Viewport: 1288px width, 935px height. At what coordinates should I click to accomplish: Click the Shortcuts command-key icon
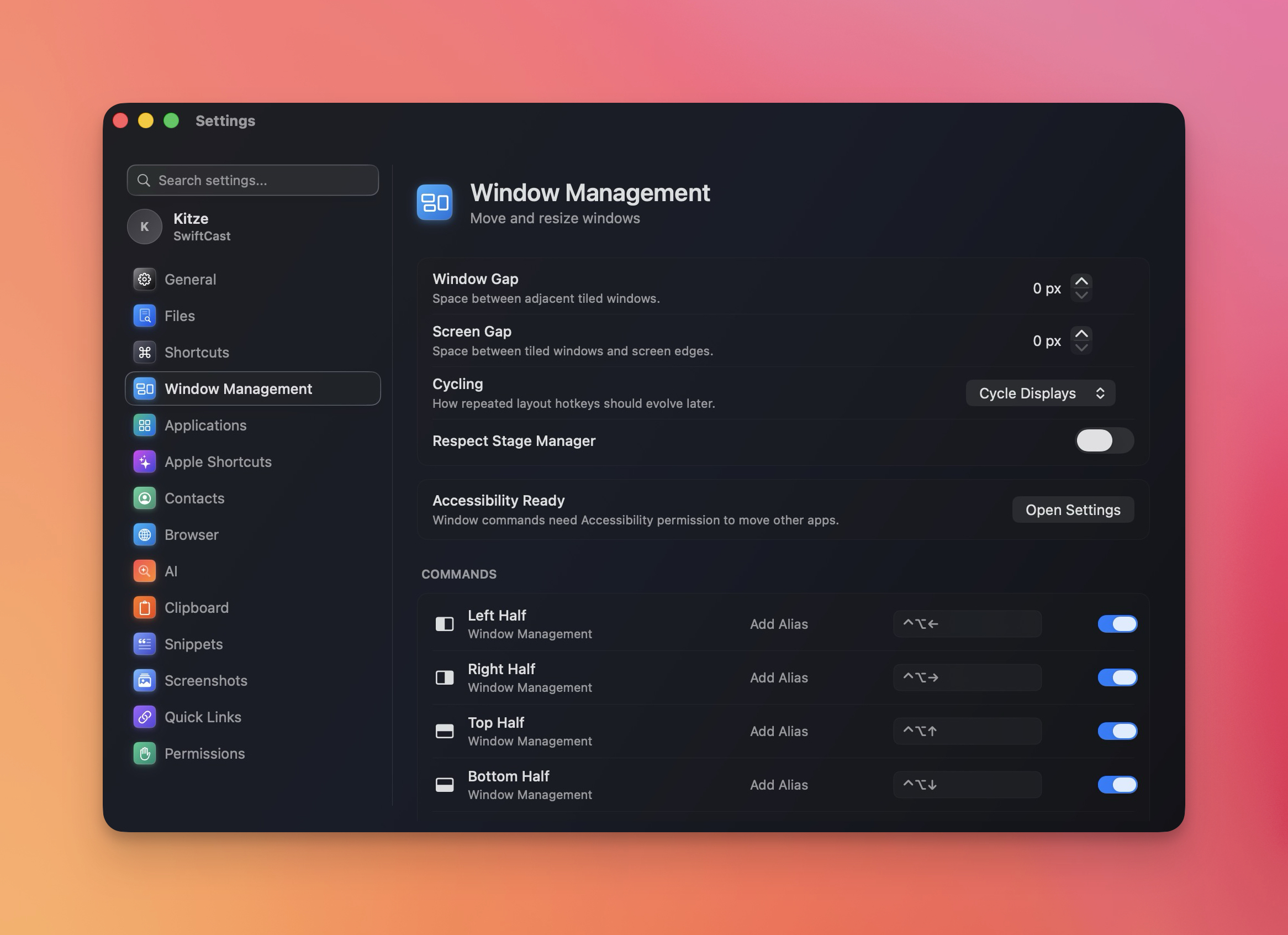pyautogui.click(x=144, y=352)
